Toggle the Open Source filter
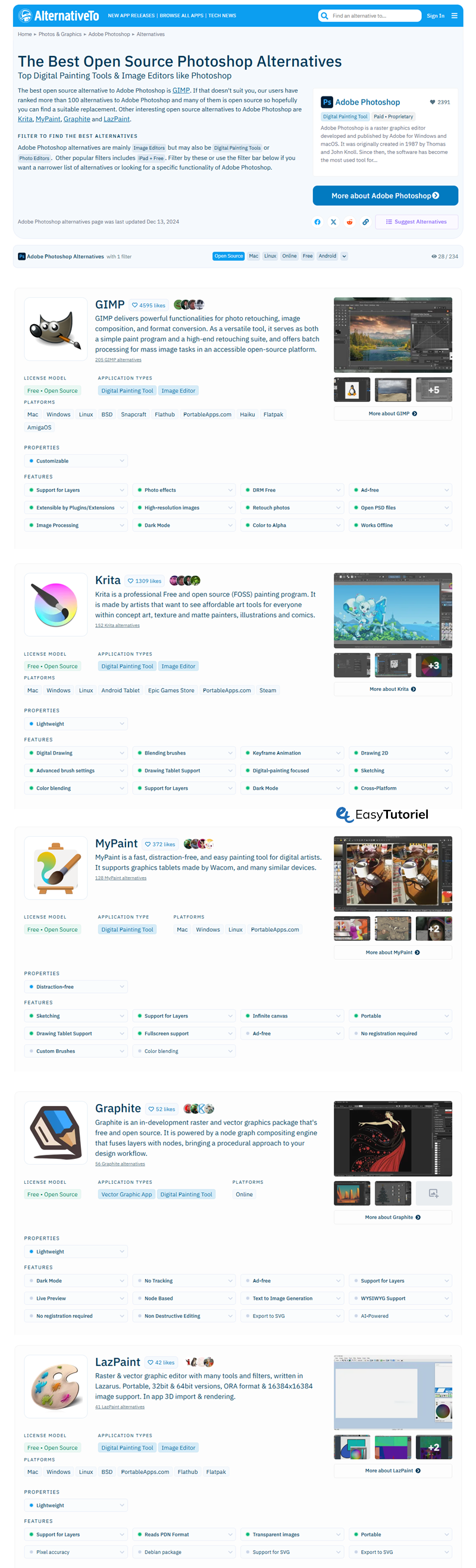 228,256
